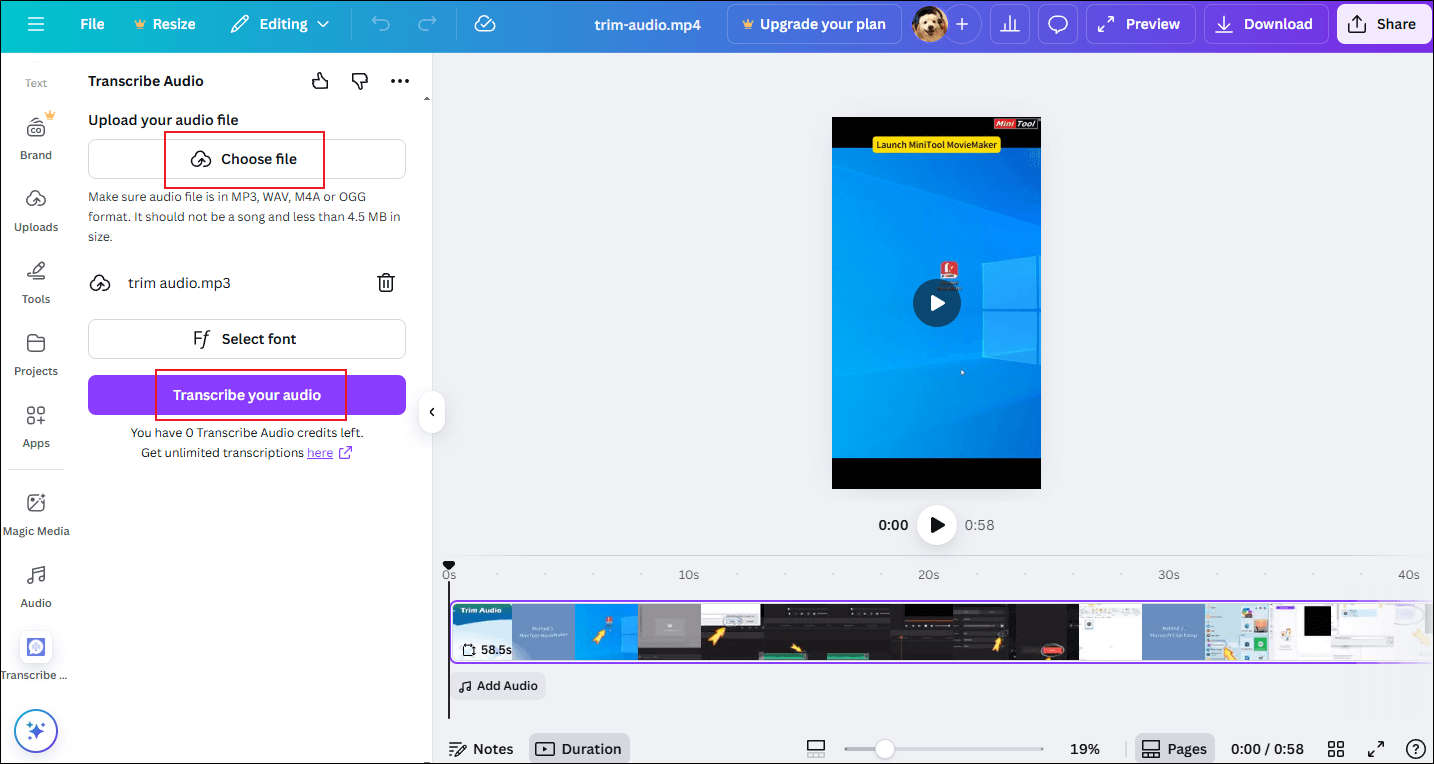Delete trim audio.mp3 with trash icon

click(386, 283)
